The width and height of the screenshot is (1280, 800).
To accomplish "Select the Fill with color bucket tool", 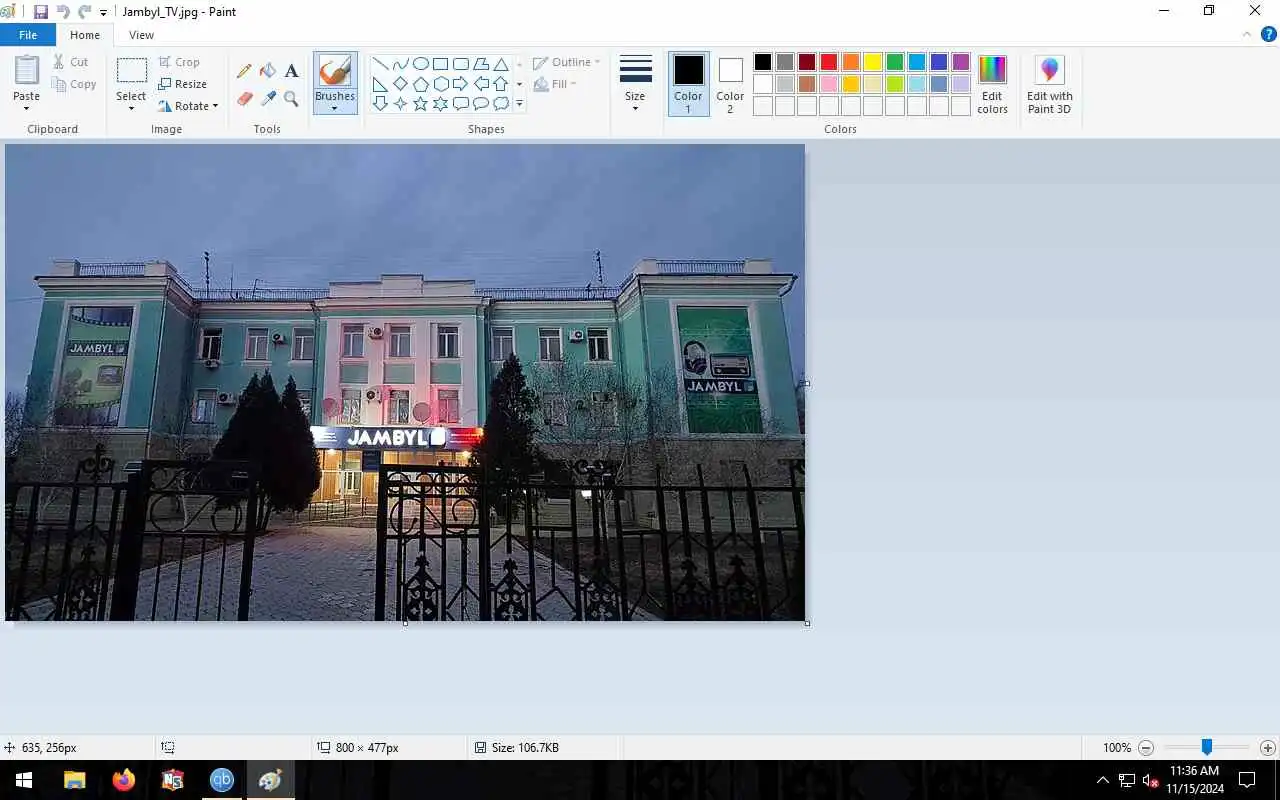I will tap(268, 71).
